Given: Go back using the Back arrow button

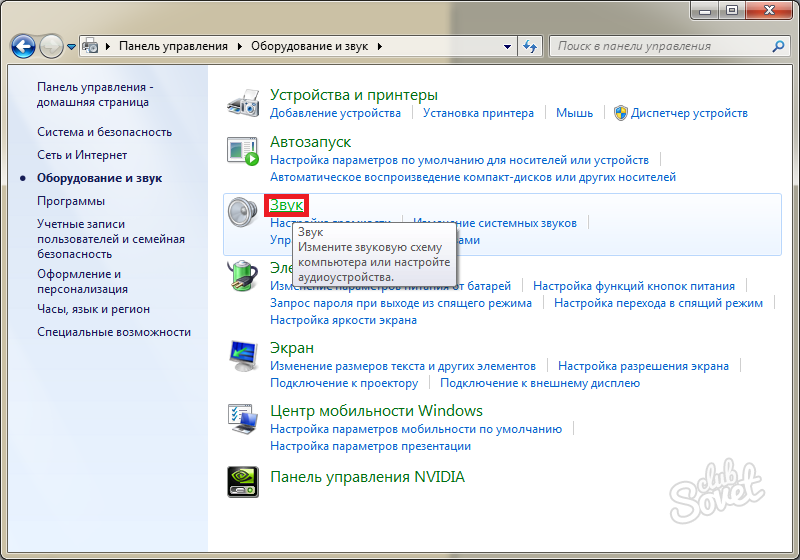Looking at the screenshot, I should click(24, 46).
